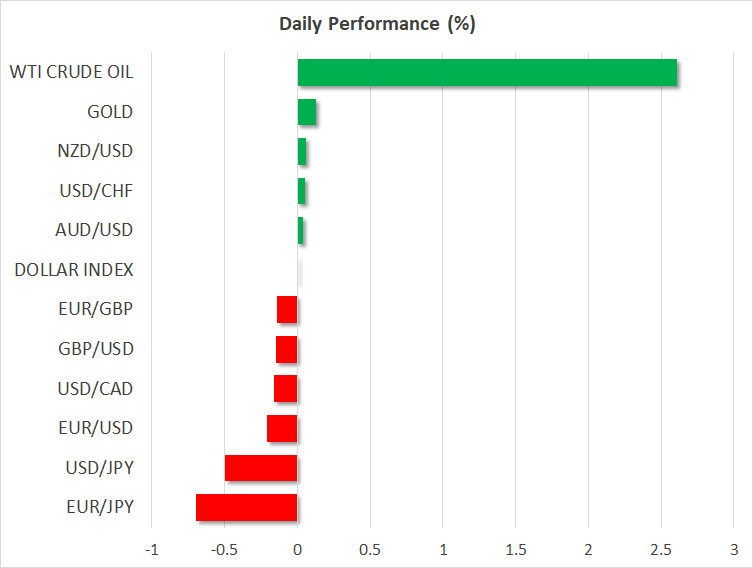The height and width of the screenshot is (568, 753).
Task: Click the WTI Crude Oil green bar
Action: 487,73
